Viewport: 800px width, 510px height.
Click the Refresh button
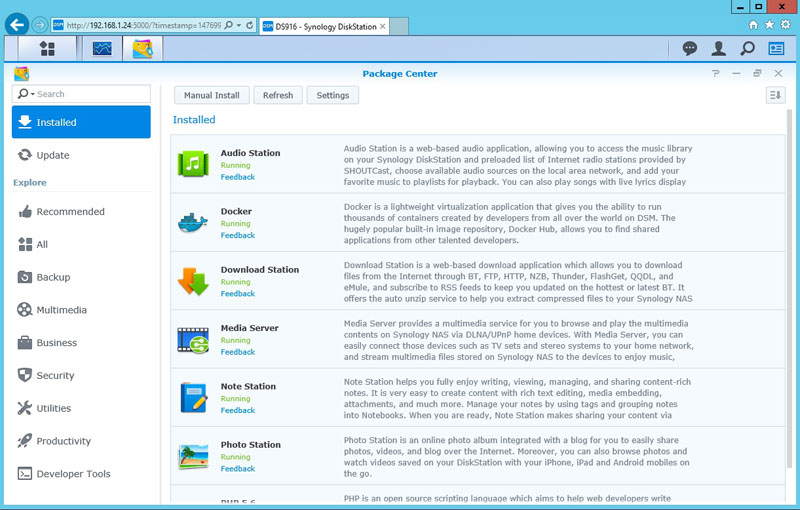coord(278,95)
